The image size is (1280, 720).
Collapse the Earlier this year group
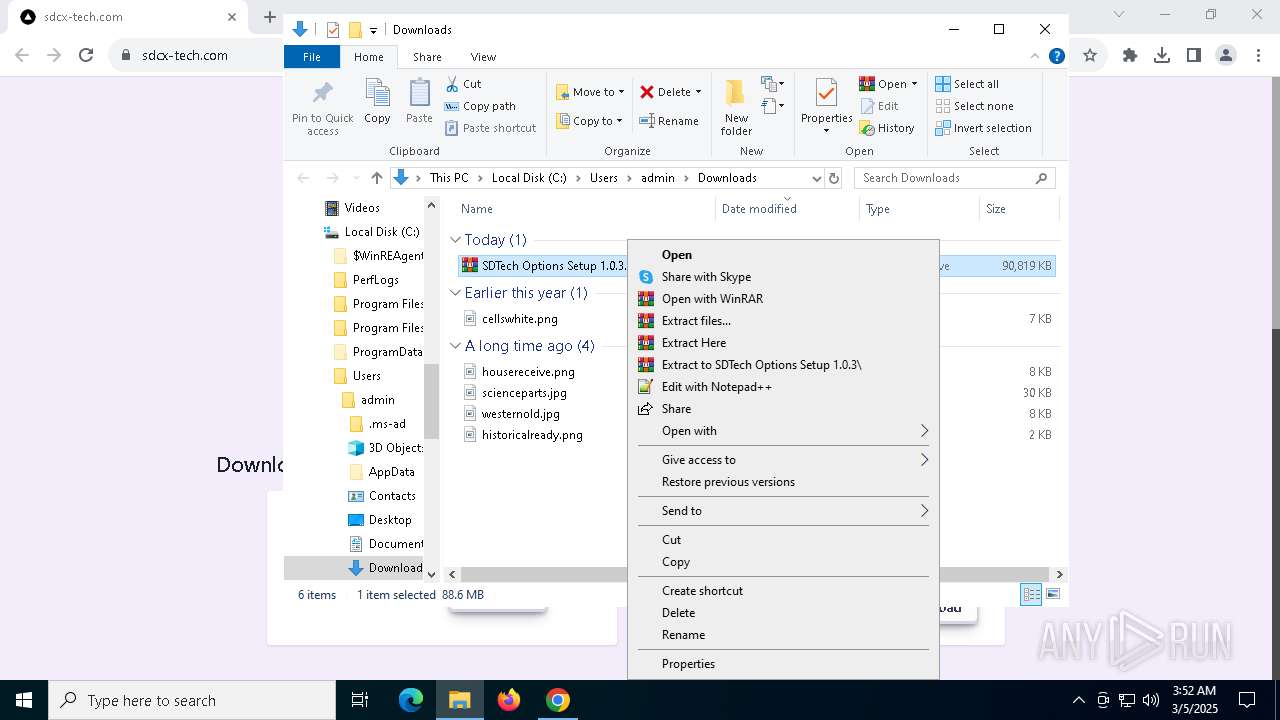tap(455, 293)
